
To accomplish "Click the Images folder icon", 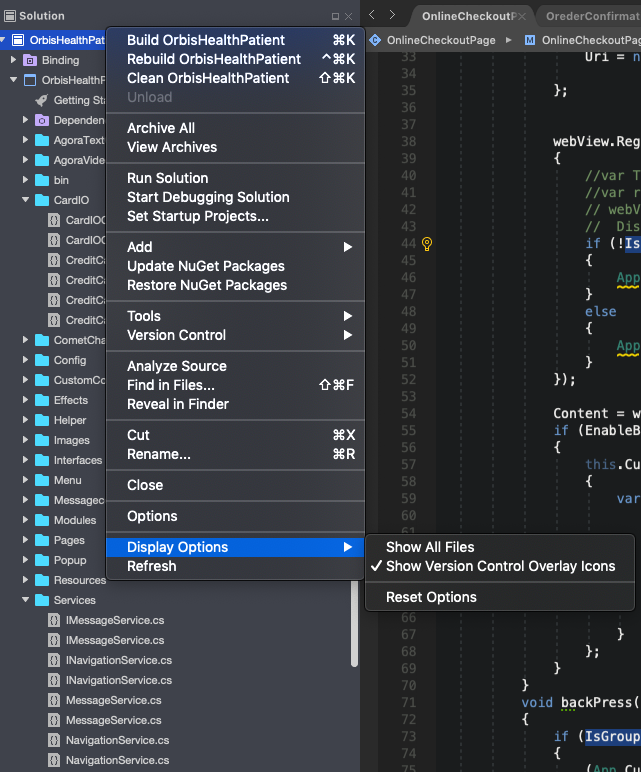I will [x=42, y=440].
